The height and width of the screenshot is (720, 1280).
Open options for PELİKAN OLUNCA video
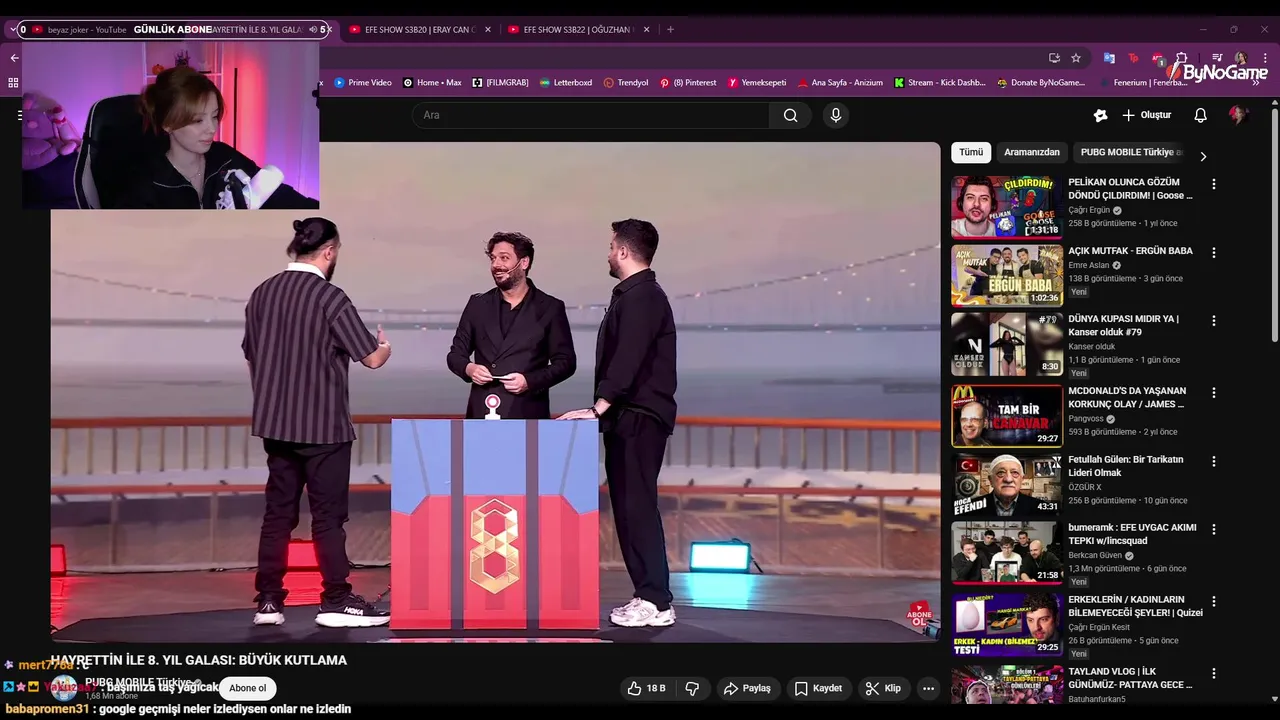(x=1214, y=184)
